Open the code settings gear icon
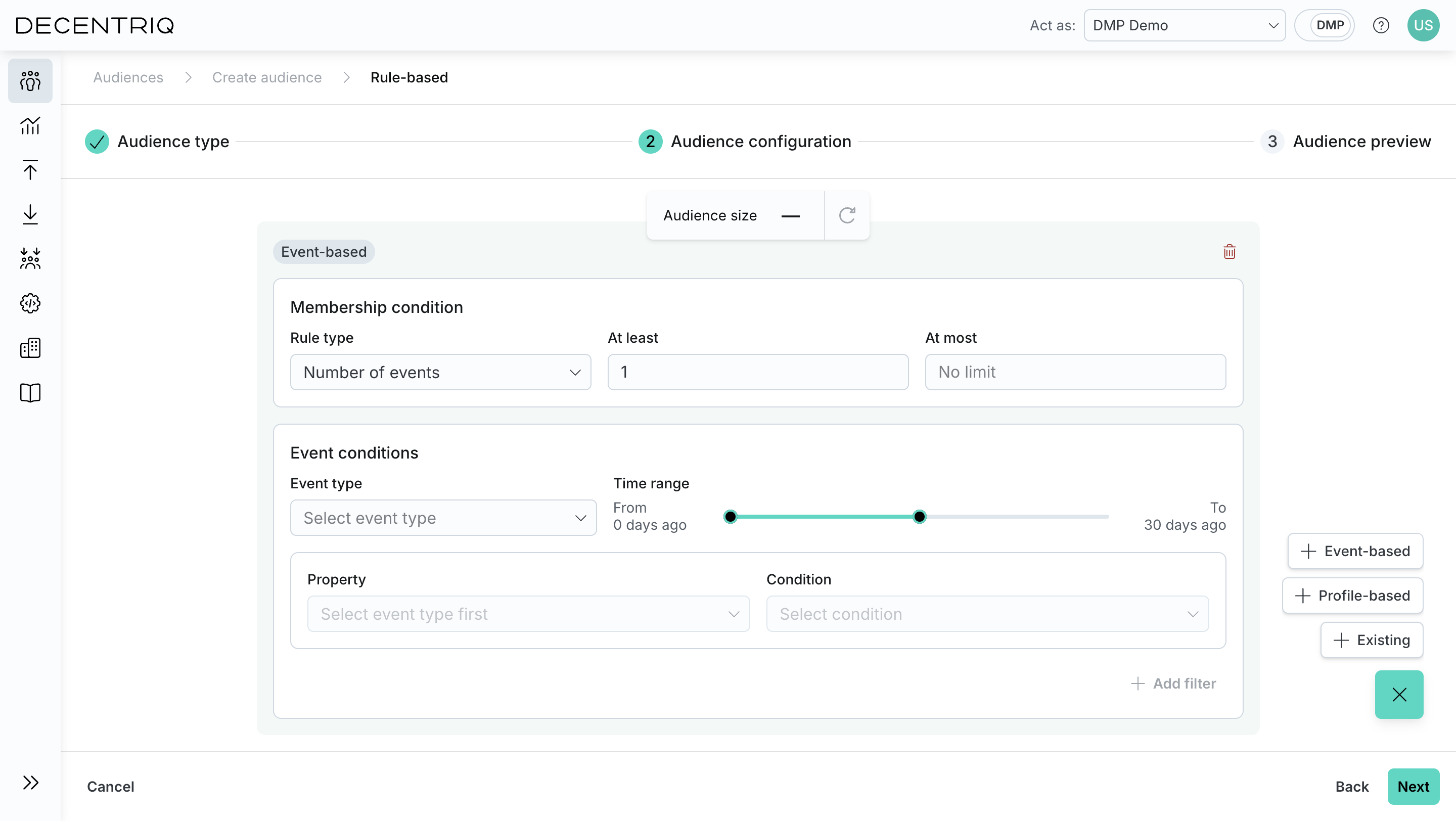The width and height of the screenshot is (1456, 821). (30, 303)
